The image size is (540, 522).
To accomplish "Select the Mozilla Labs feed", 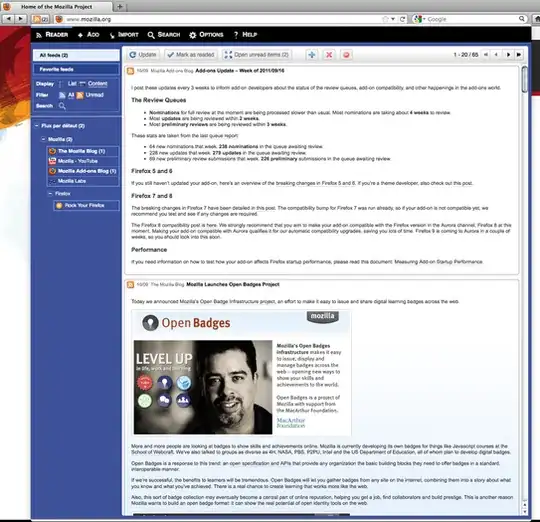I will pos(83,181).
